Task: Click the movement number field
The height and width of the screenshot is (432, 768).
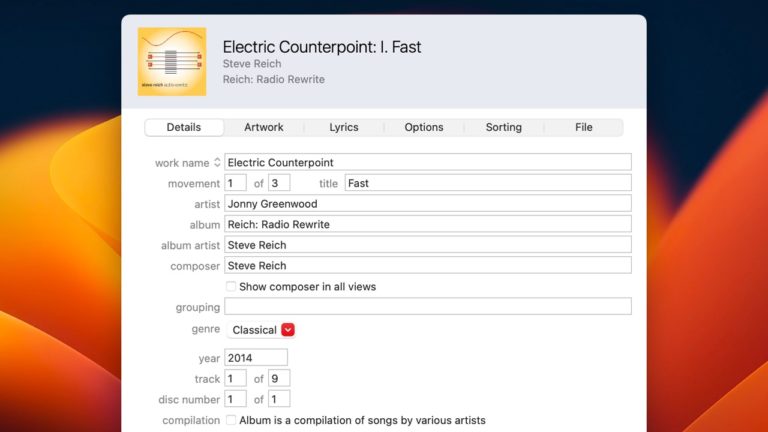Action: click(x=236, y=183)
